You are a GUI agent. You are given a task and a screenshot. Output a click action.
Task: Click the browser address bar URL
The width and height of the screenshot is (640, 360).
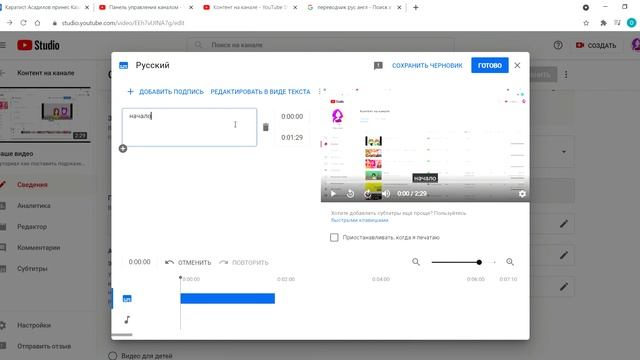[123, 23]
